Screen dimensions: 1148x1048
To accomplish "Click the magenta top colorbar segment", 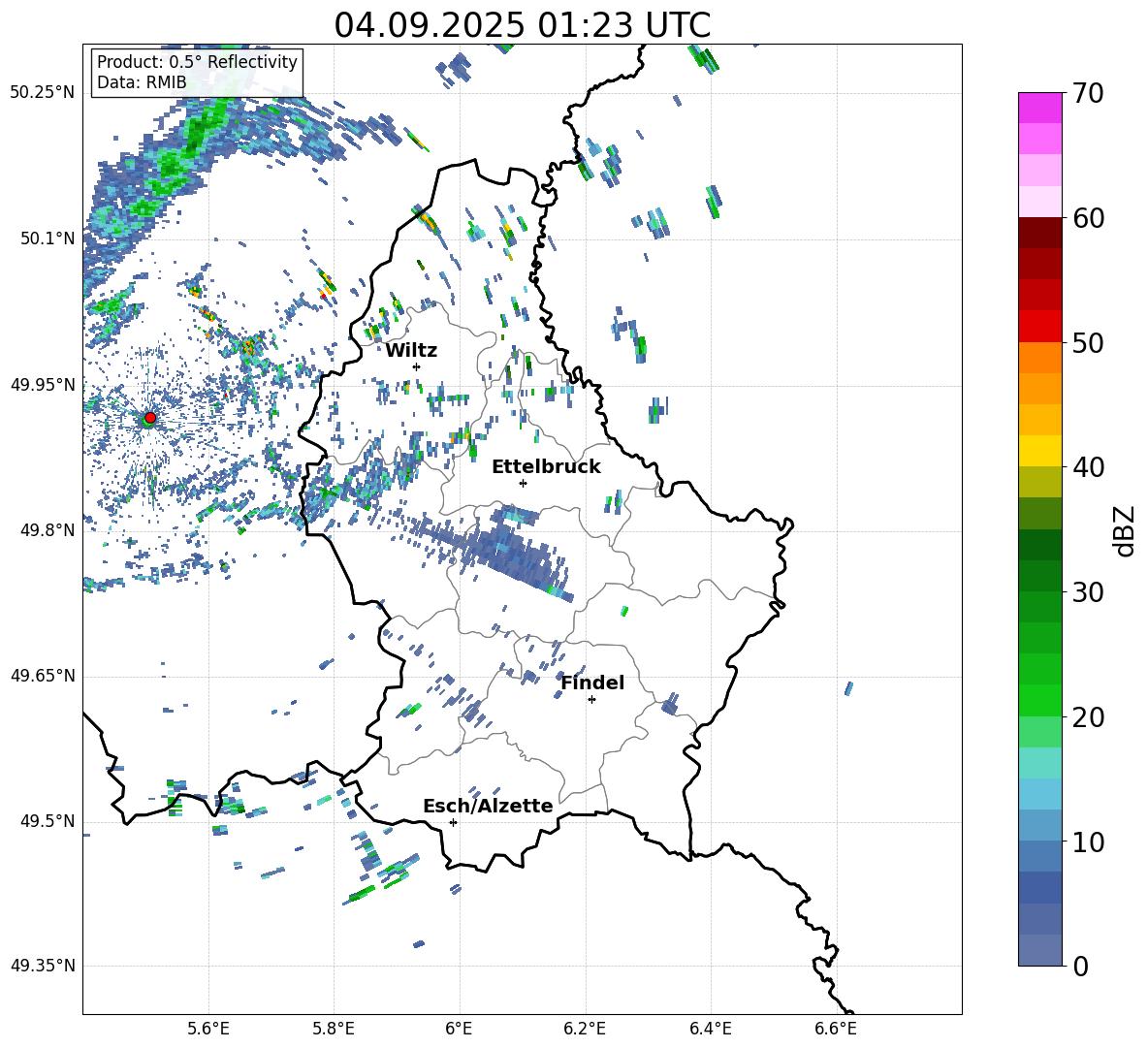I will click(x=1039, y=108).
